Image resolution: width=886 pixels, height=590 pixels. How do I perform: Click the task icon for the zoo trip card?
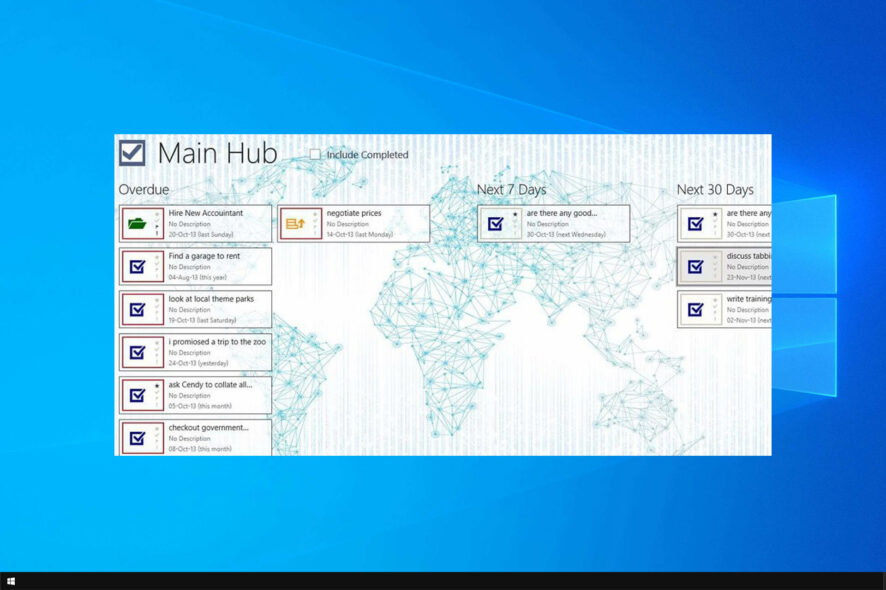point(137,353)
